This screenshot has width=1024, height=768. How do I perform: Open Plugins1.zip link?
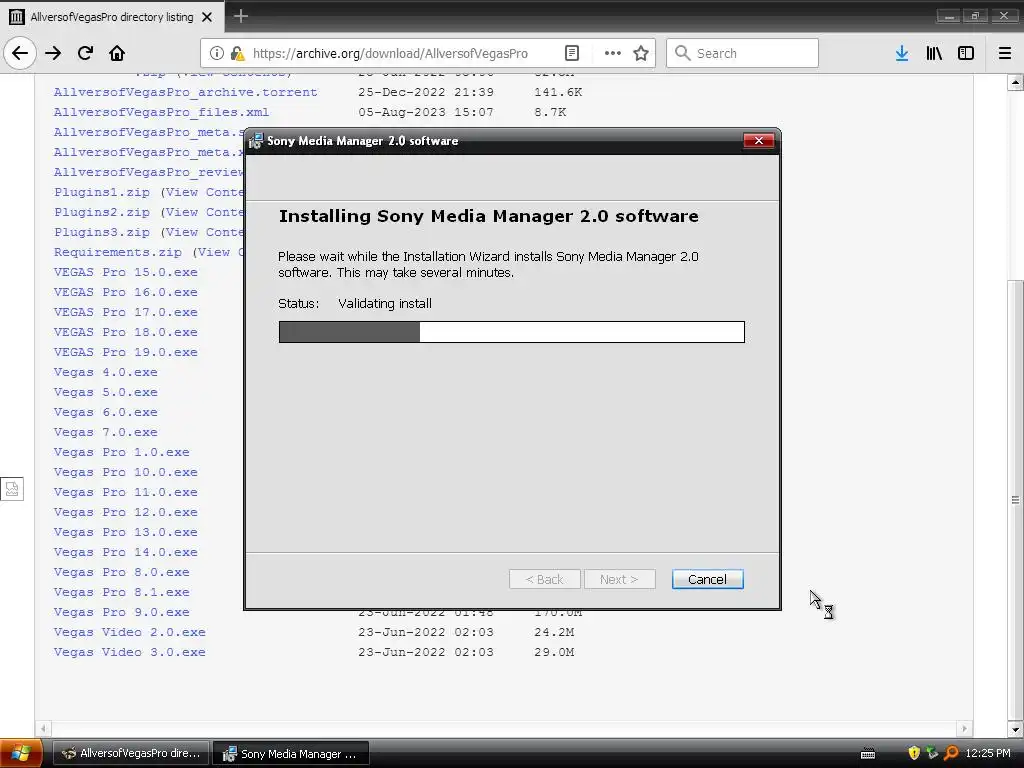coord(102,192)
